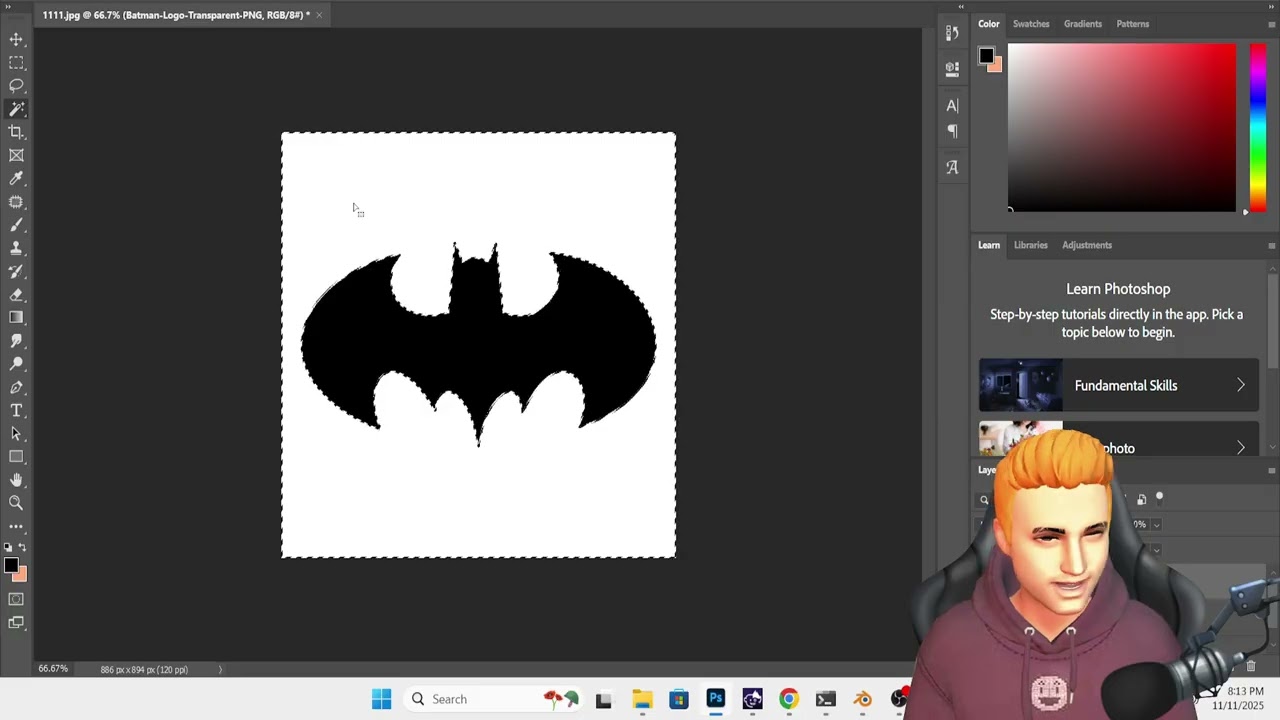Screen dimensions: 1280x720
Task: Switch to the Libraries tab
Action: [x=1031, y=245]
